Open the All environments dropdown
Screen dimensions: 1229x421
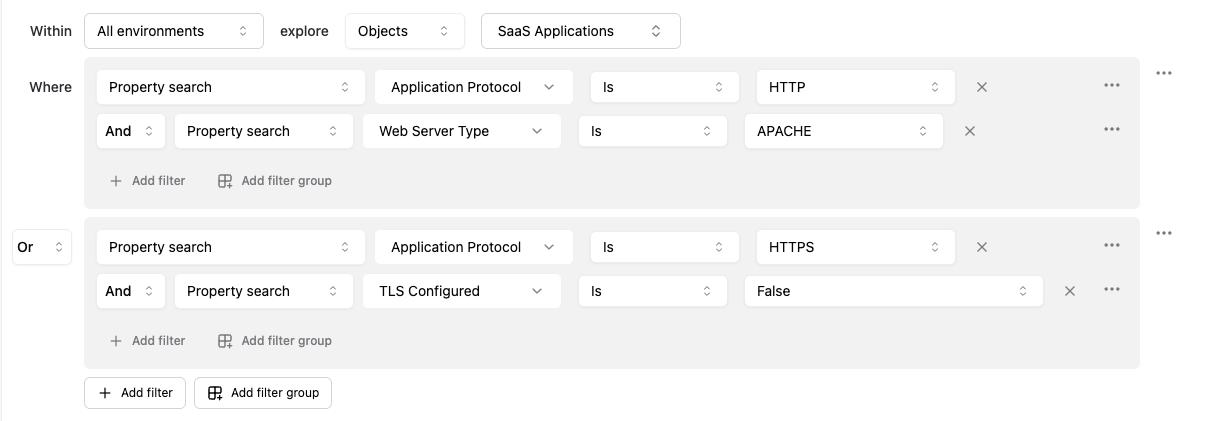coord(173,31)
